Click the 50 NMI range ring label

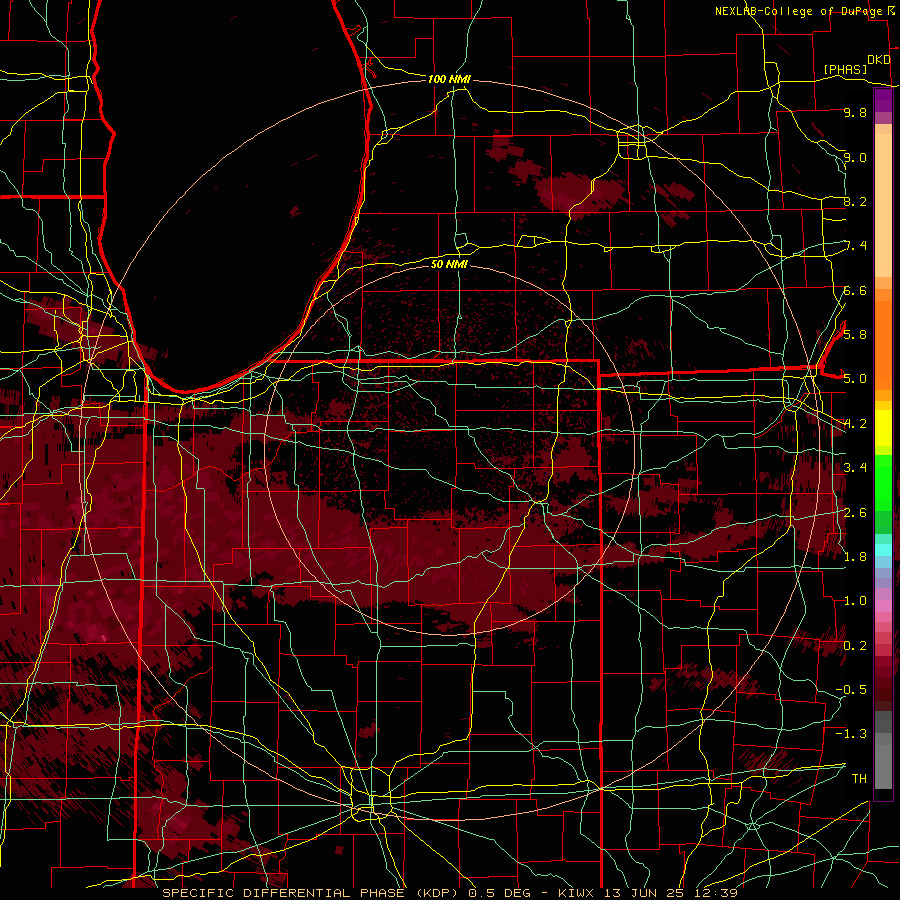(449, 264)
